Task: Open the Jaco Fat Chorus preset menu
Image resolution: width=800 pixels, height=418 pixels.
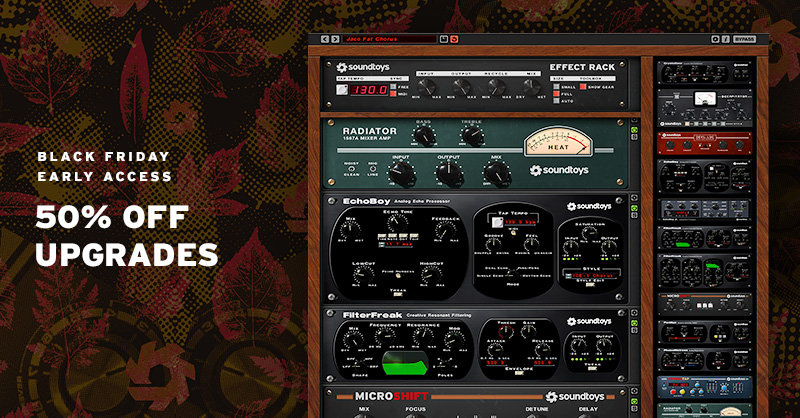Action: tap(390, 39)
